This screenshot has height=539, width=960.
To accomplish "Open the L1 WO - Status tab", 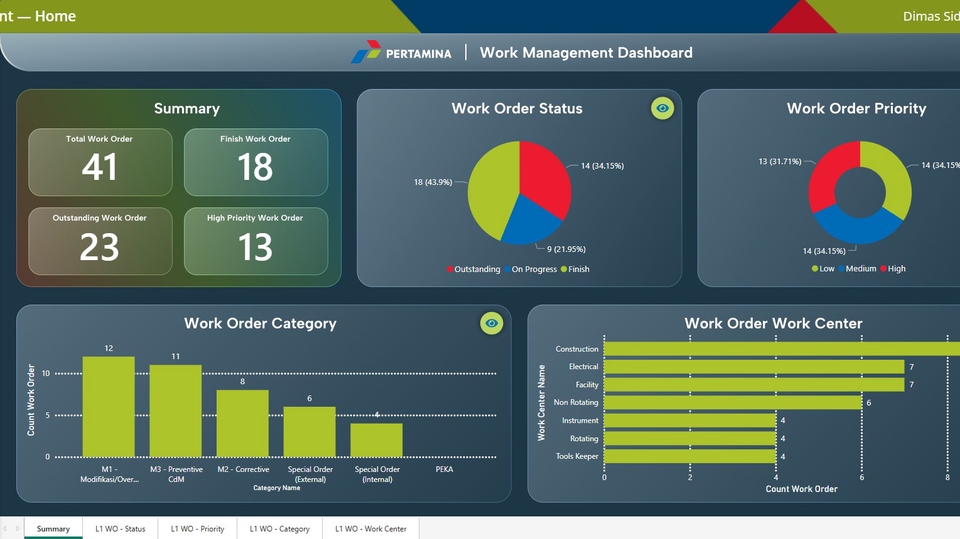I will coord(120,529).
